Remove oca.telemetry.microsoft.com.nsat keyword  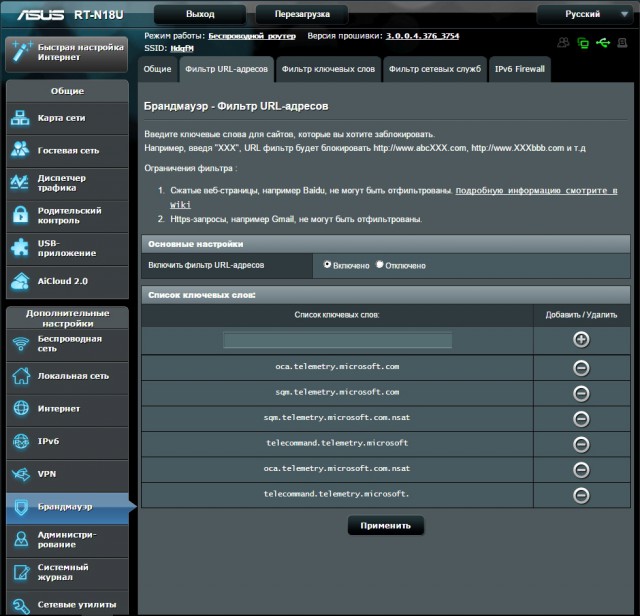581,470
